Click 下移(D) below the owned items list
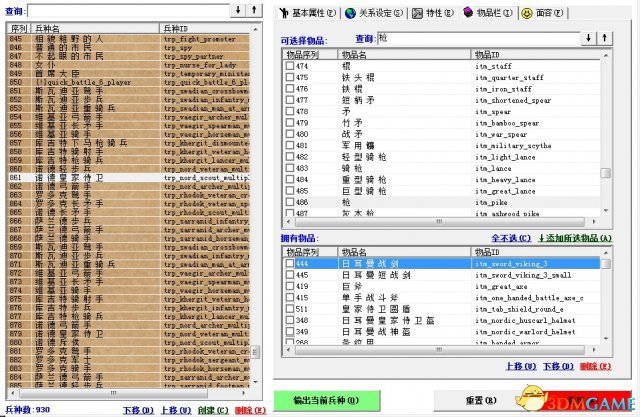The width and height of the screenshot is (640, 417). [x=558, y=366]
